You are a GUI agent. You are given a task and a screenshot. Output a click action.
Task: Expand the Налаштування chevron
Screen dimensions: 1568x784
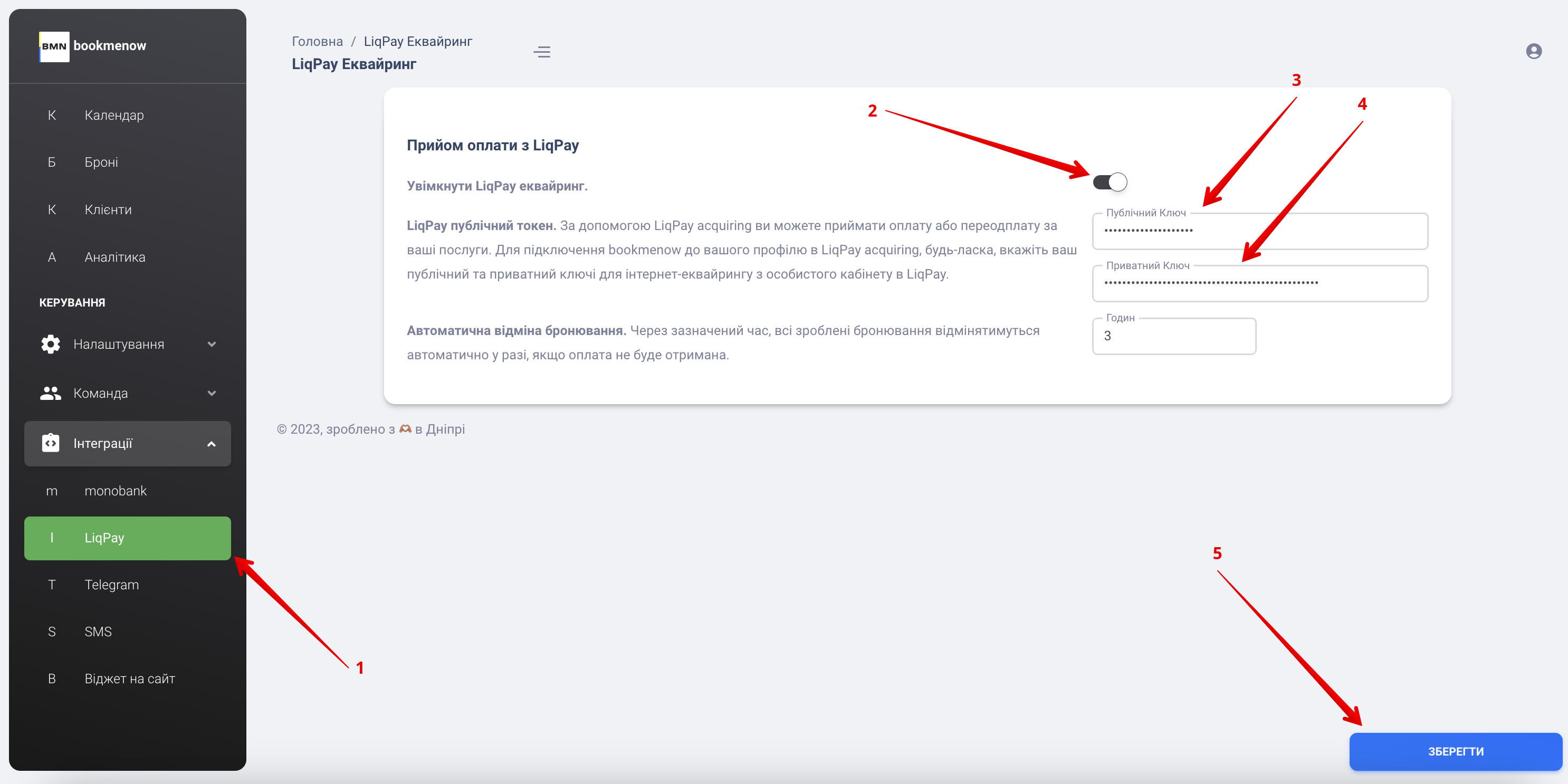[211, 344]
